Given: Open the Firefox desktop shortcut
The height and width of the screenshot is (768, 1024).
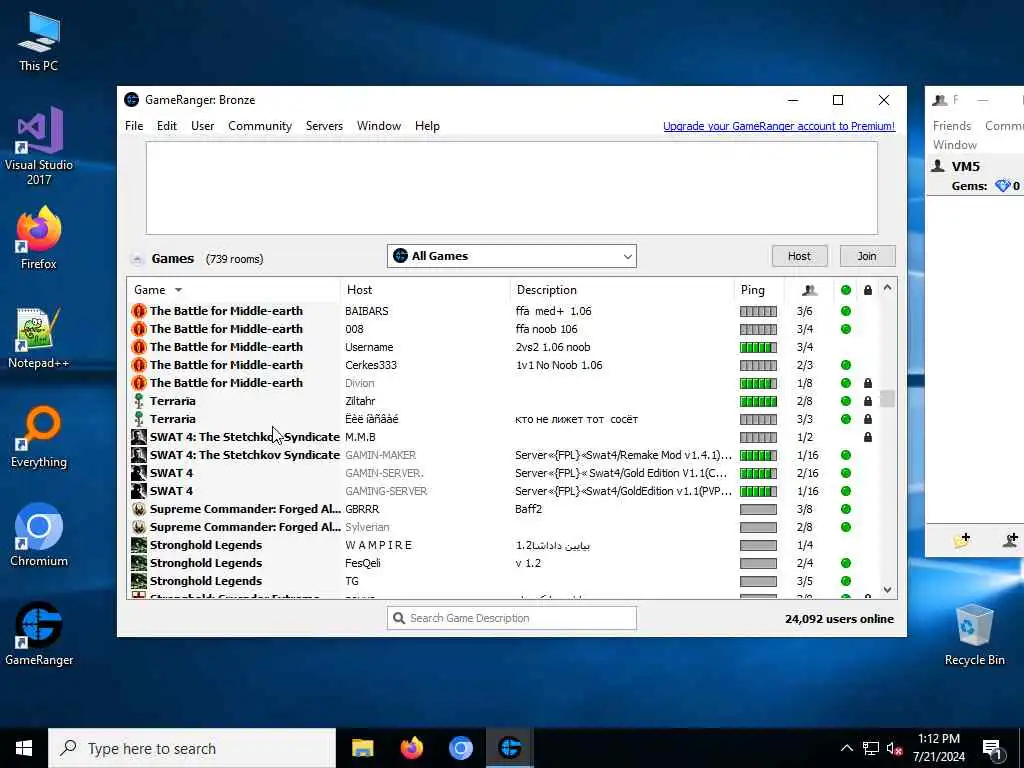Looking at the screenshot, I should 39,238.
